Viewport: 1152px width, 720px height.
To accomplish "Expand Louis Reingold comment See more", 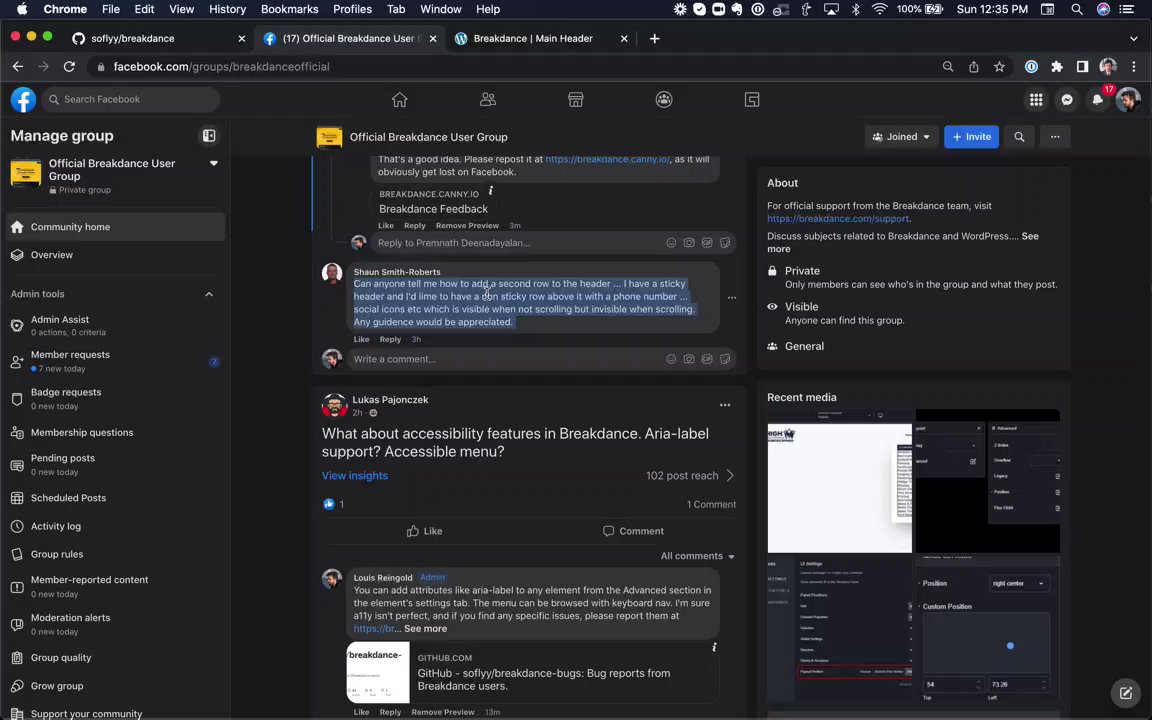I will 425,629.
